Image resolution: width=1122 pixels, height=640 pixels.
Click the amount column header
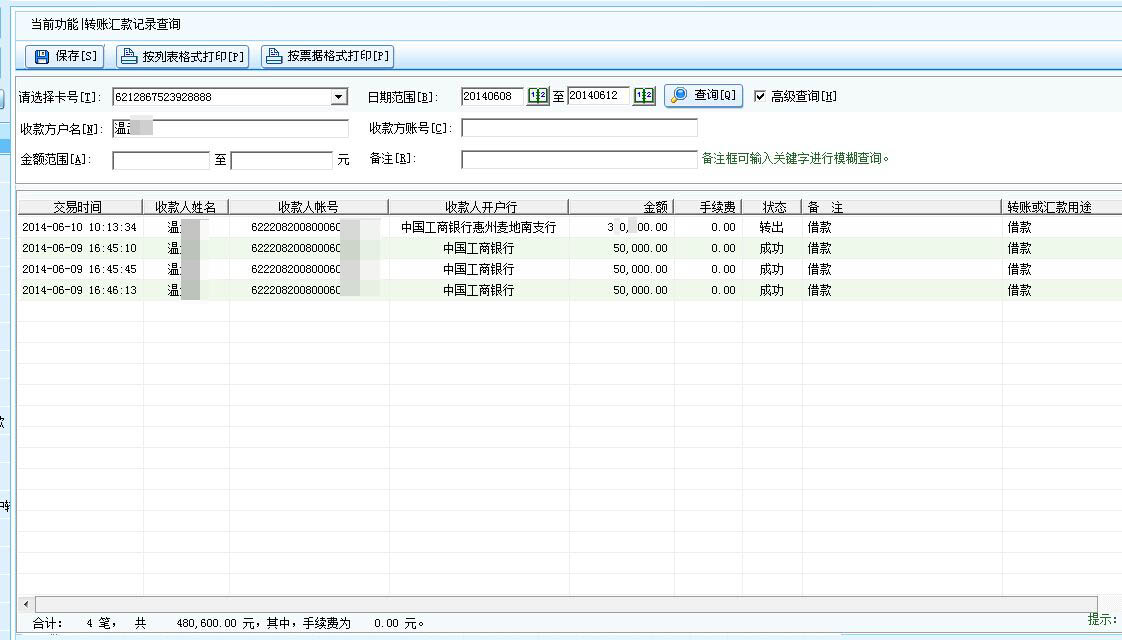click(x=654, y=207)
